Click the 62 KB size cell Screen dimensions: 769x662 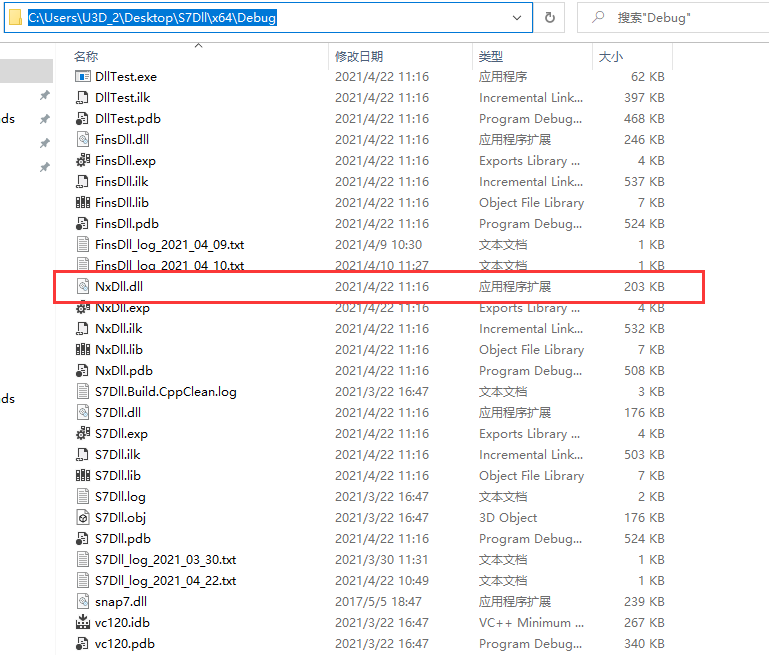(648, 76)
